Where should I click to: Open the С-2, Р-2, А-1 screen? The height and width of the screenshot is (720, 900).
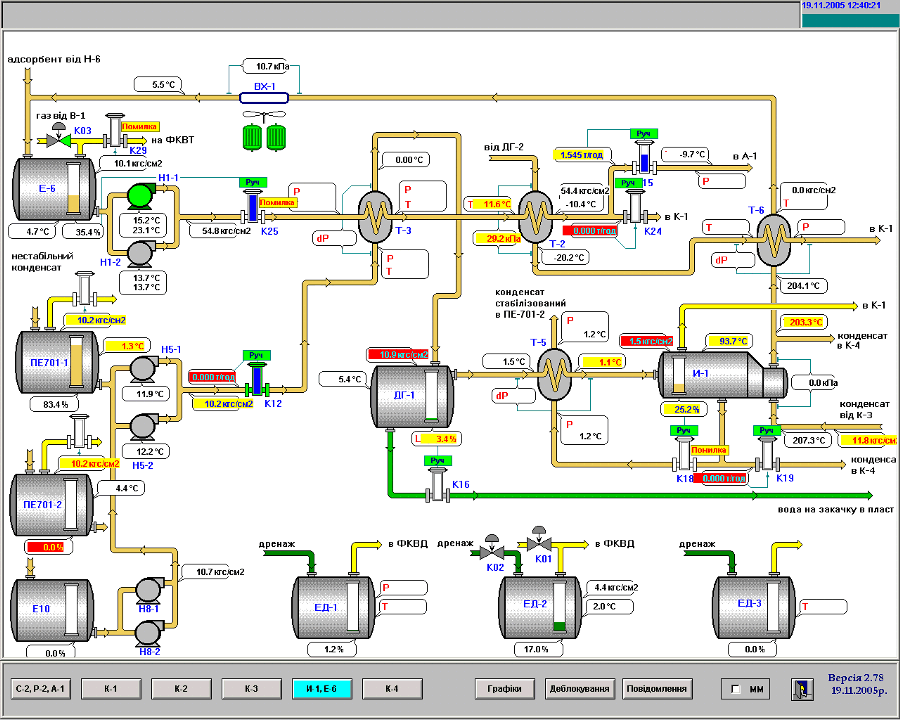coord(41,688)
